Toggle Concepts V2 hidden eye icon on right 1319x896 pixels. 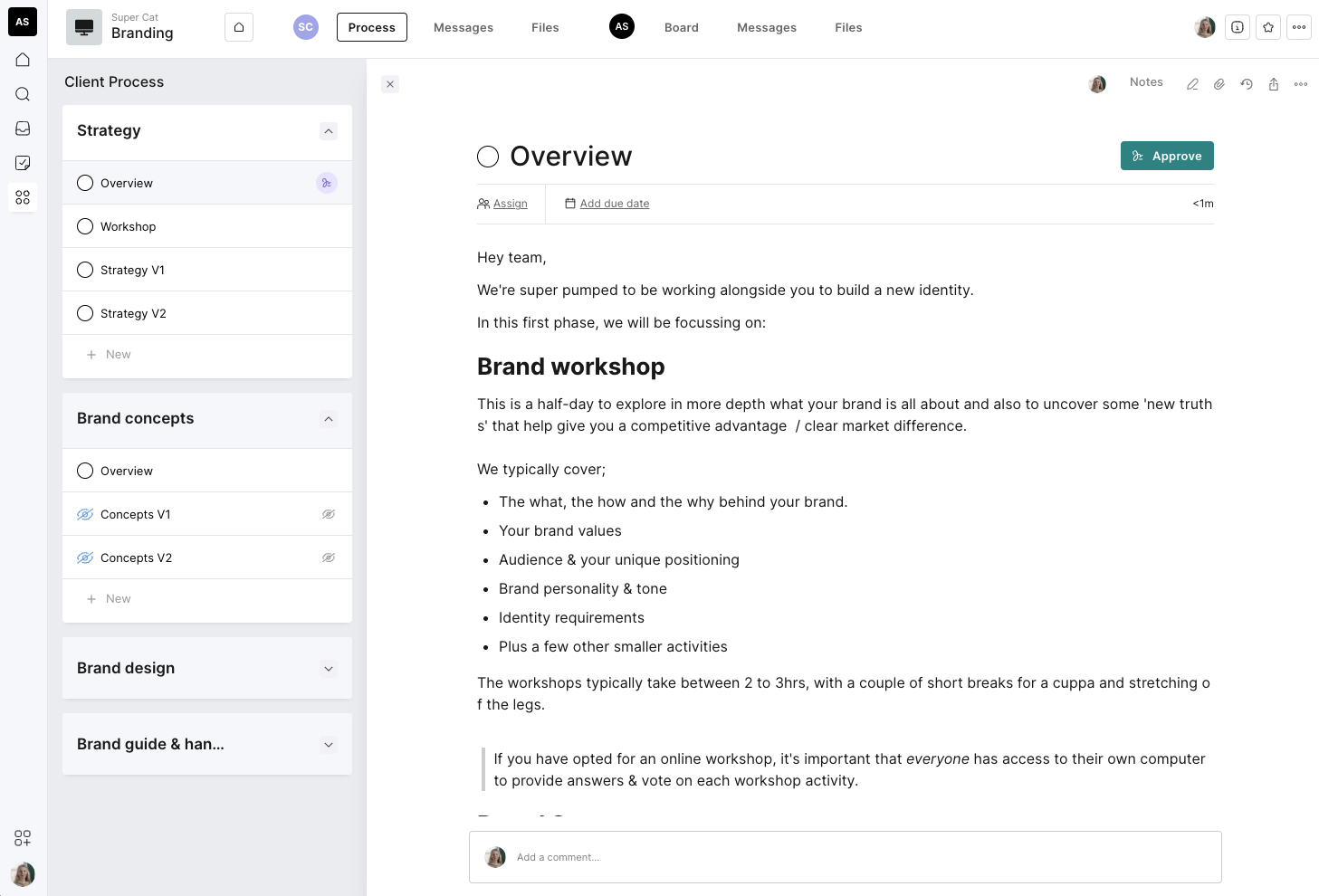329,558
